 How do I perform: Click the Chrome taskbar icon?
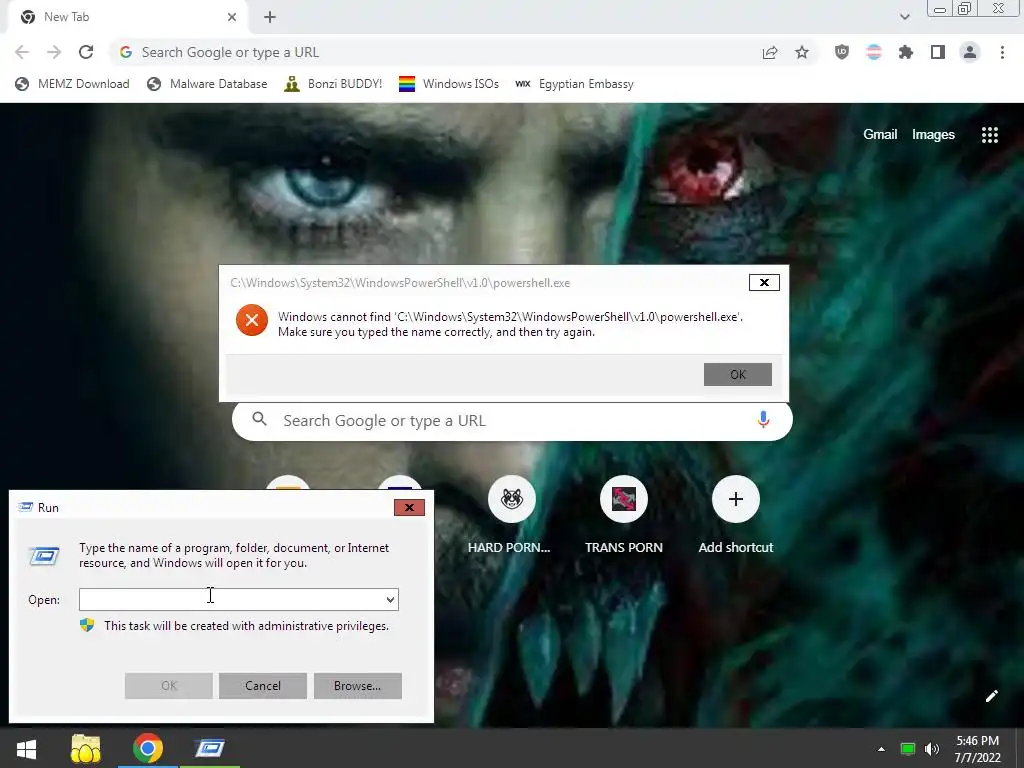point(148,748)
